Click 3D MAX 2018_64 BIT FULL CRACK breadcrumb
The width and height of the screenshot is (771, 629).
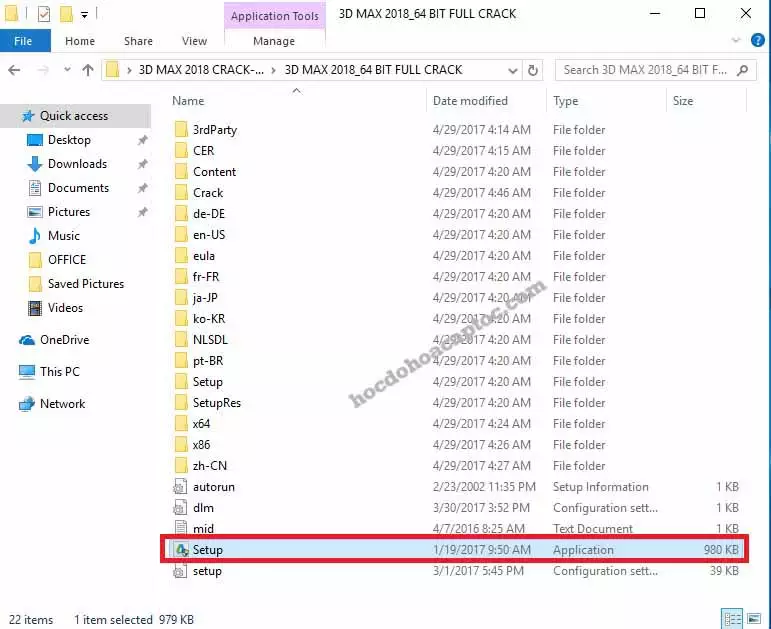[x=374, y=70]
